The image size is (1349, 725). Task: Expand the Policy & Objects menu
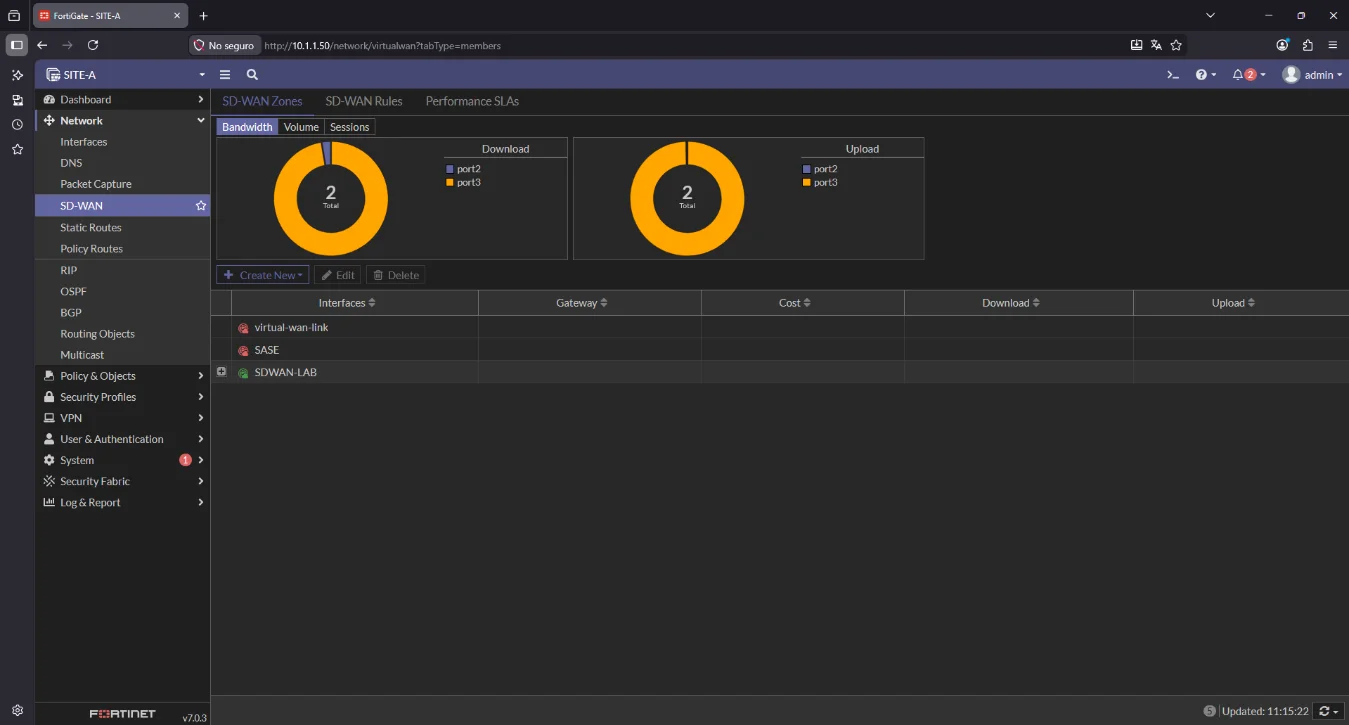(123, 376)
